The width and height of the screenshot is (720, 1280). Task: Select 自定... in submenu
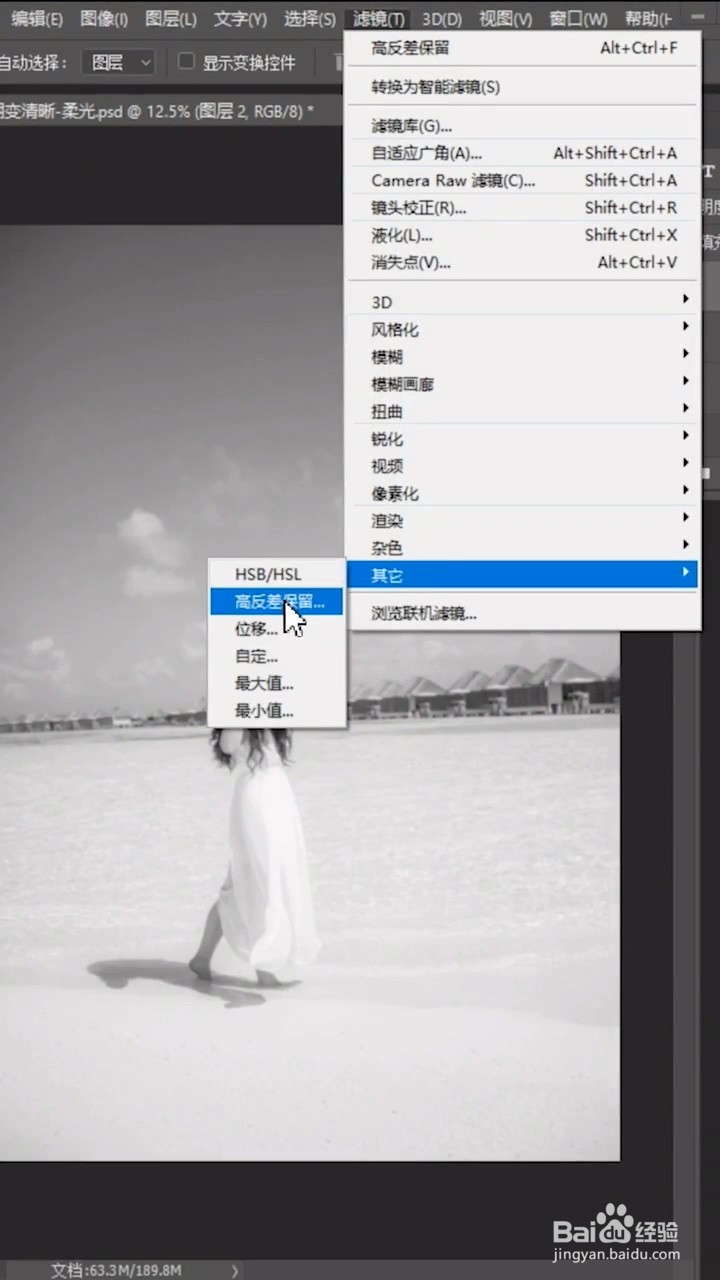point(277,656)
